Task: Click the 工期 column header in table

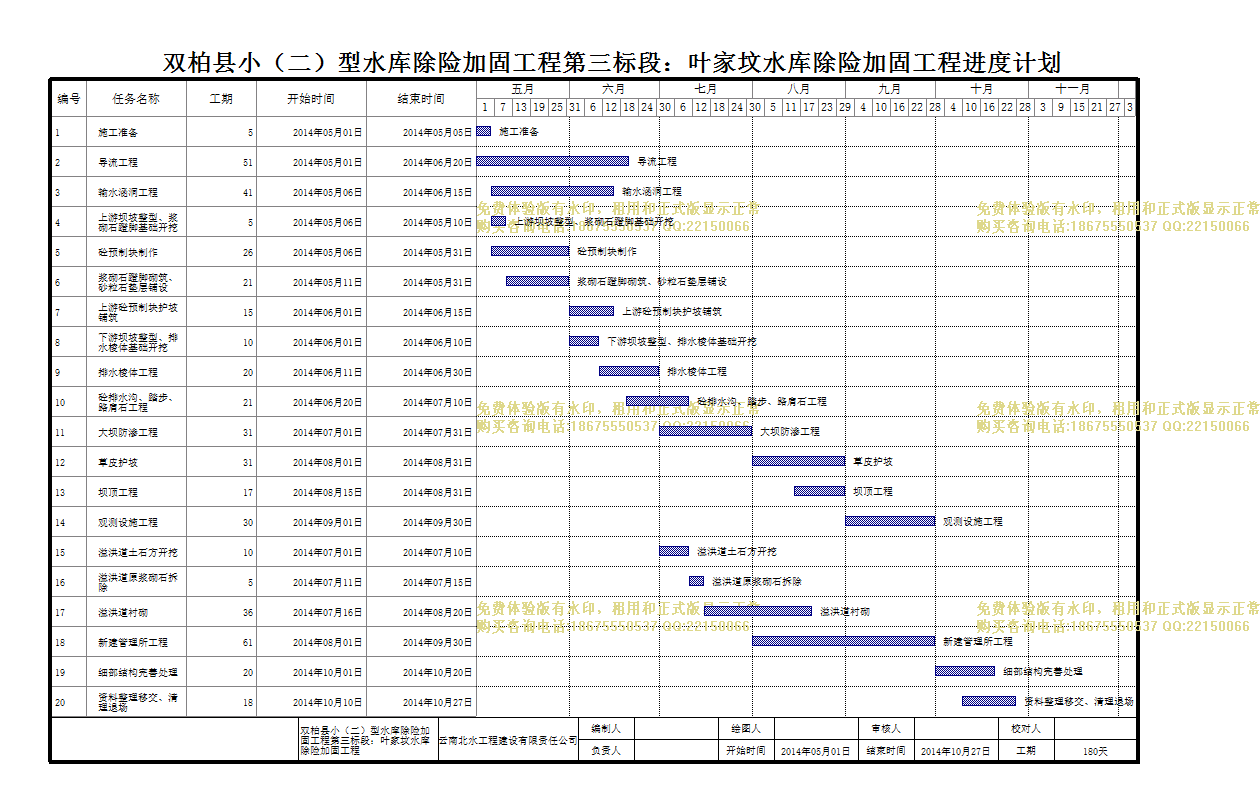Action: (x=221, y=99)
